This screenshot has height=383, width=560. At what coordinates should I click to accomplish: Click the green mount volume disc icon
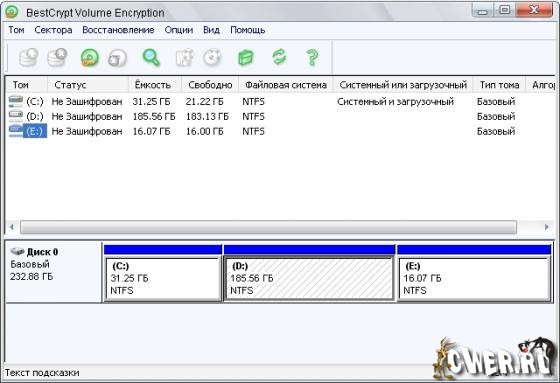point(90,58)
